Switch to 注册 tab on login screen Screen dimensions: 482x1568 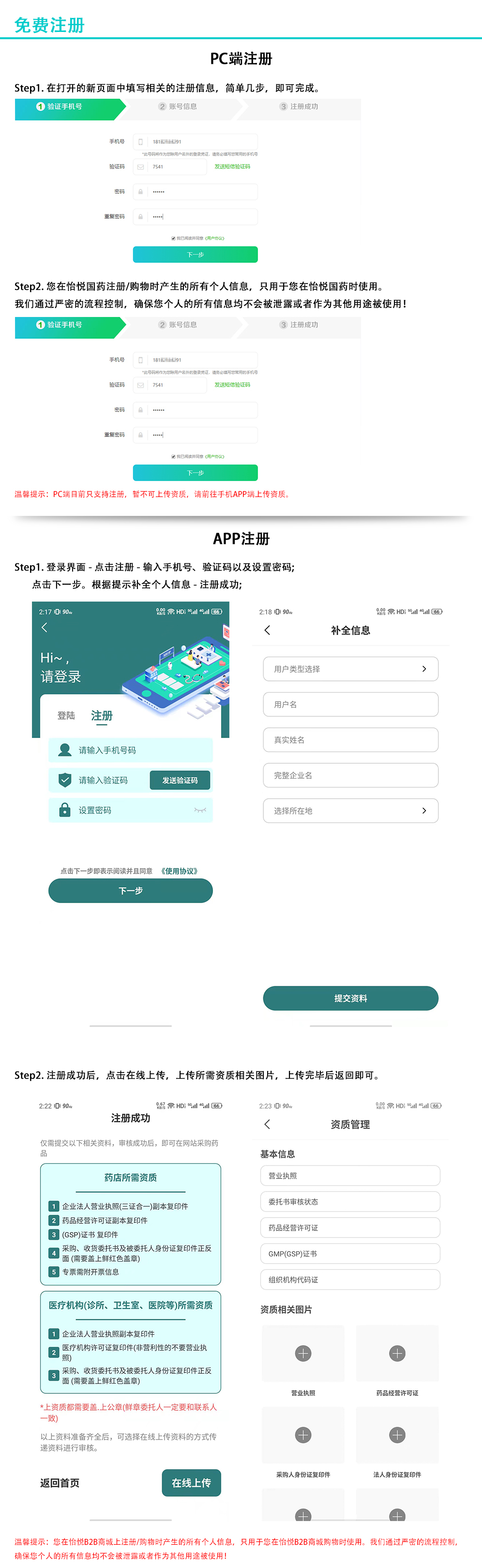(102, 716)
